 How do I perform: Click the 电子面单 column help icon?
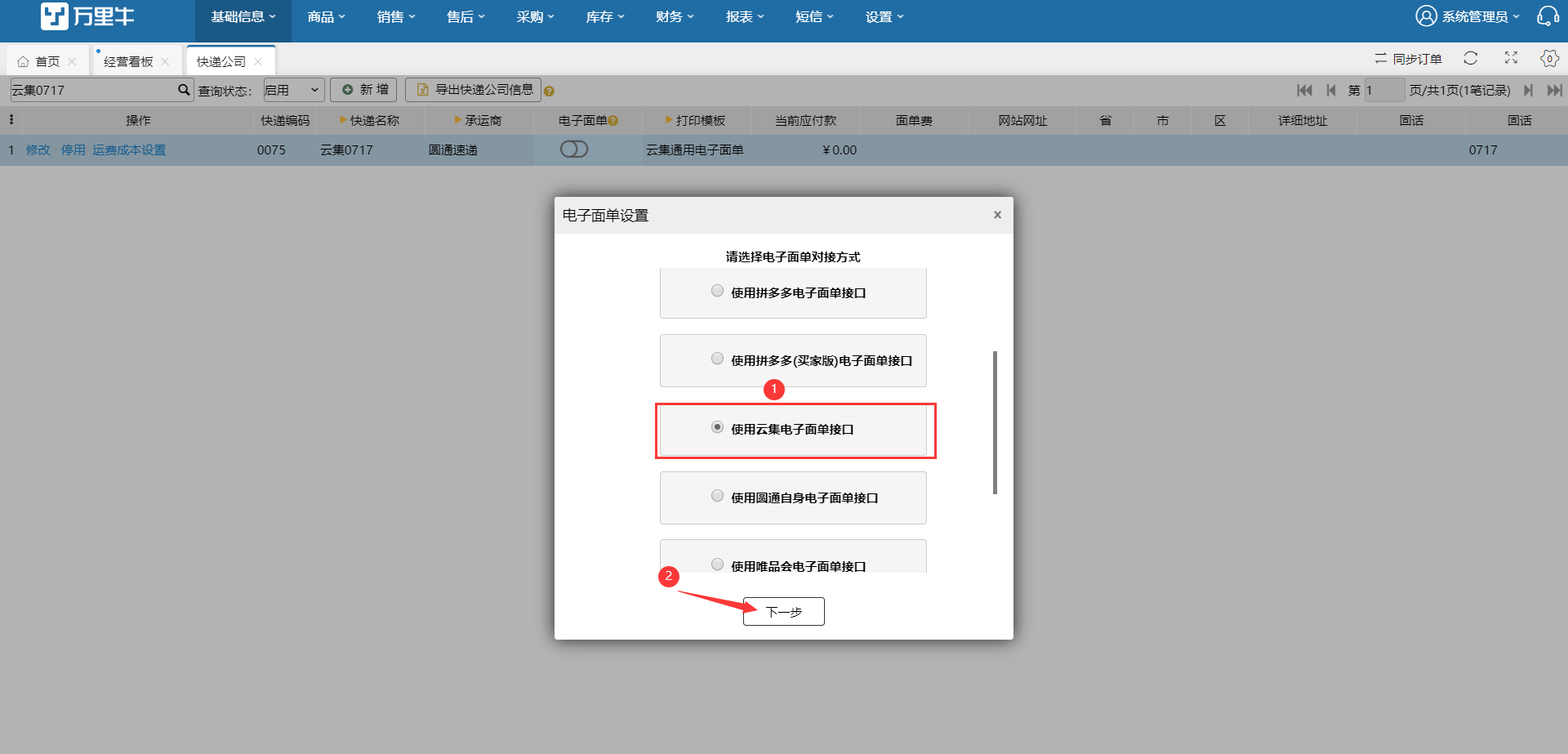point(613,121)
